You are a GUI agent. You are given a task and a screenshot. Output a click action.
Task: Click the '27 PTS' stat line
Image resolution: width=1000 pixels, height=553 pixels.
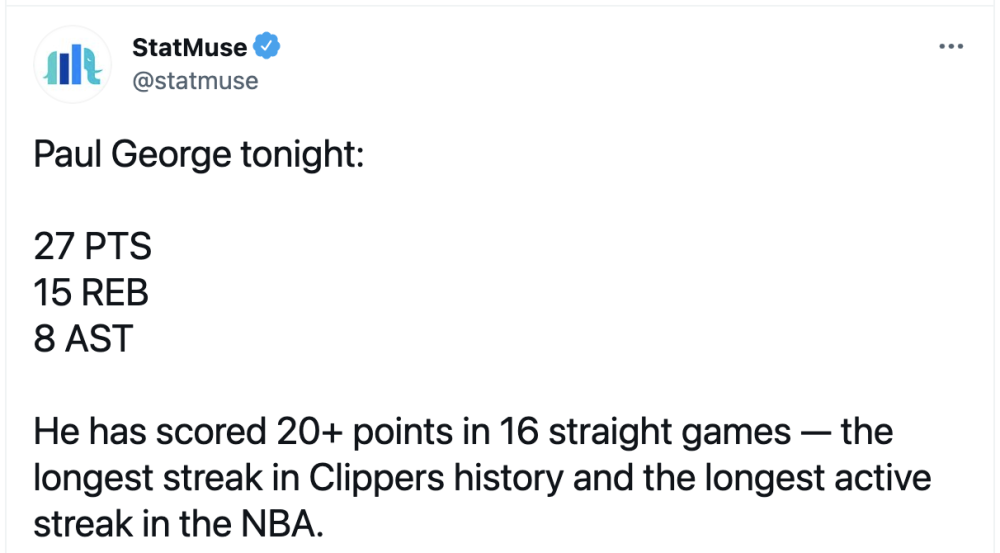point(92,246)
